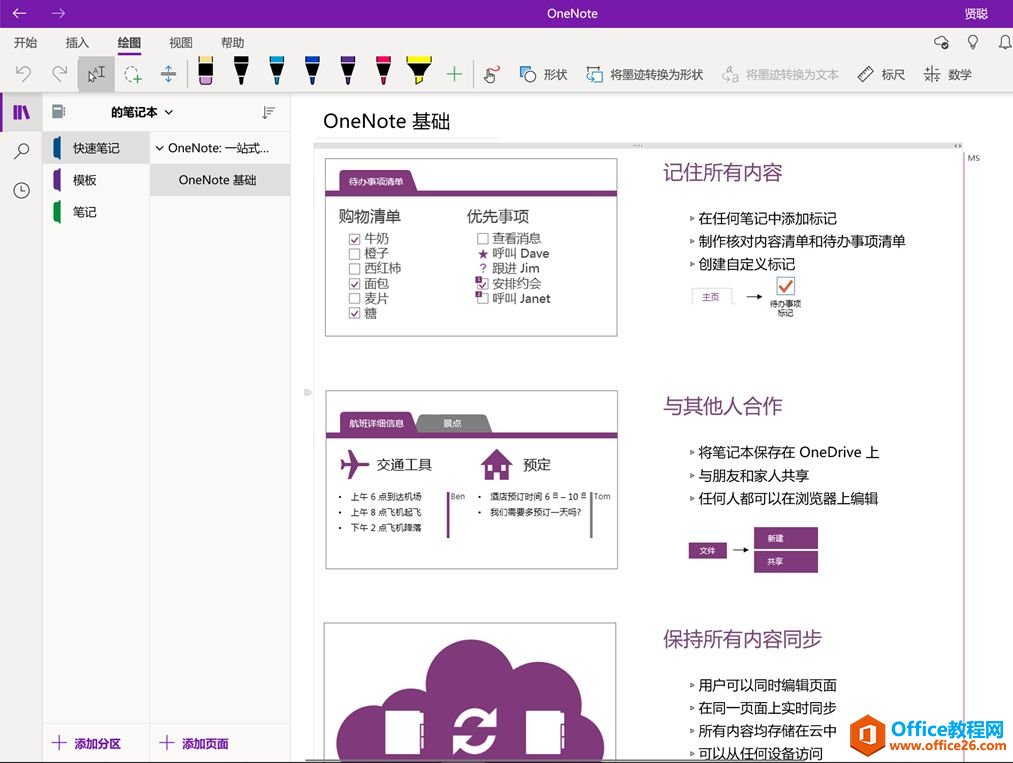Screen dimensions: 1013x763
Task: Click 添加页面 to add a page
Action: [x=194, y=743]
